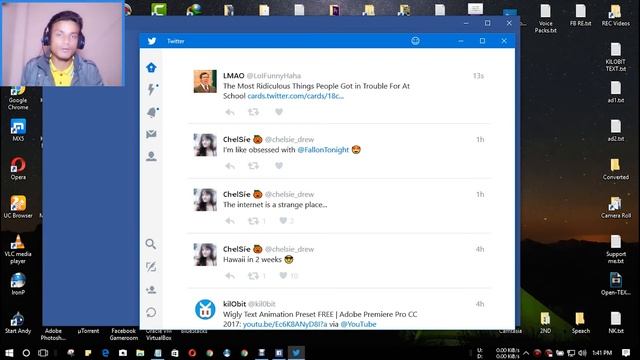Viewport: 640px width, 360px height.
Task: Select the Speech folder on desktop
Action: 580,322
